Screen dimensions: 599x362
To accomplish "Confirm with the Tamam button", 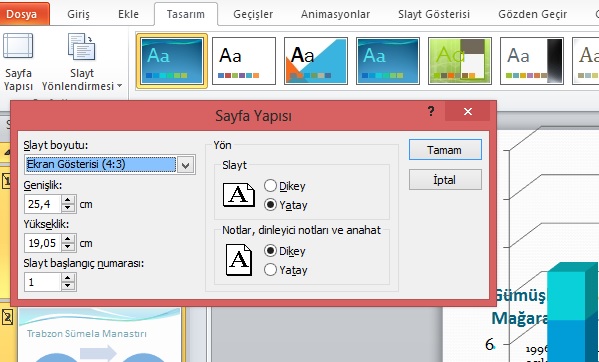I will point(445,150).
